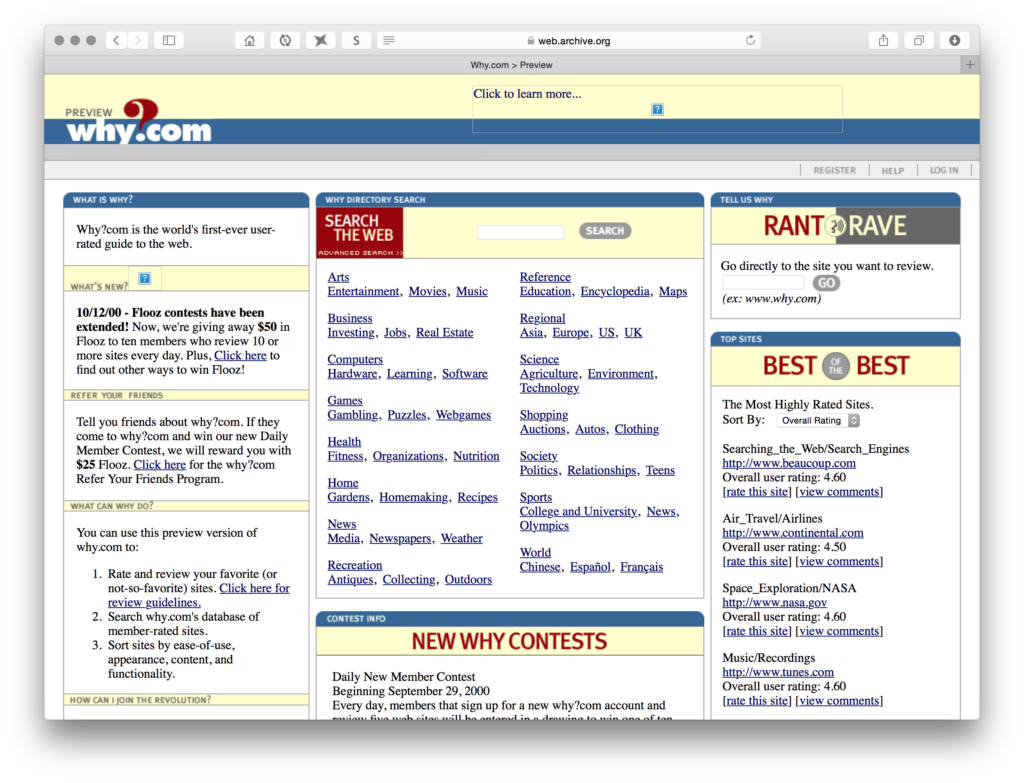Click the LOG IN menu item
Screen dimensions: 1024x783
(943, 170)
